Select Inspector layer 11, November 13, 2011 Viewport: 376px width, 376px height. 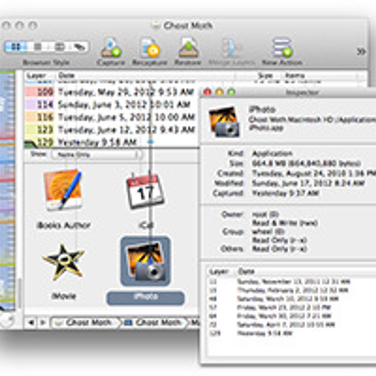click(x=291, y=282)
